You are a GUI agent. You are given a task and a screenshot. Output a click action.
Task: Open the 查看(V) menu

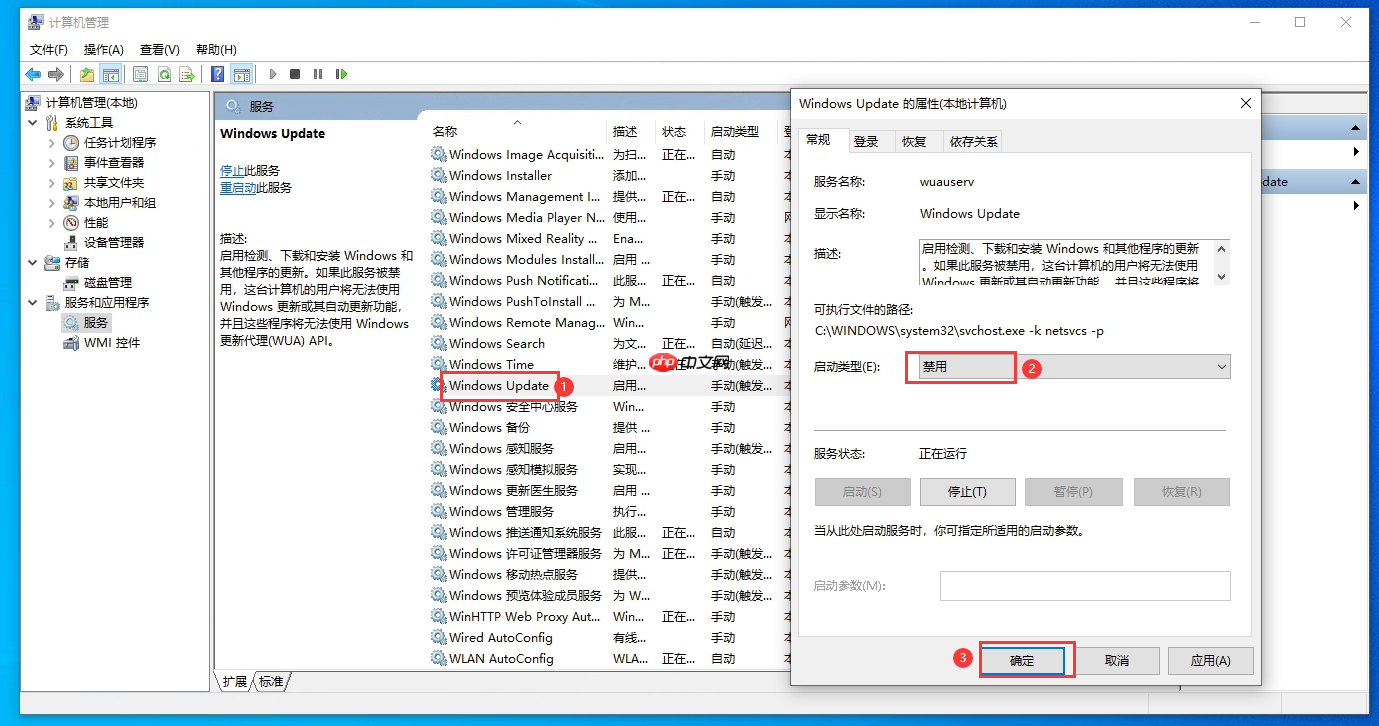pyautogui.click(x=159, y=49)
